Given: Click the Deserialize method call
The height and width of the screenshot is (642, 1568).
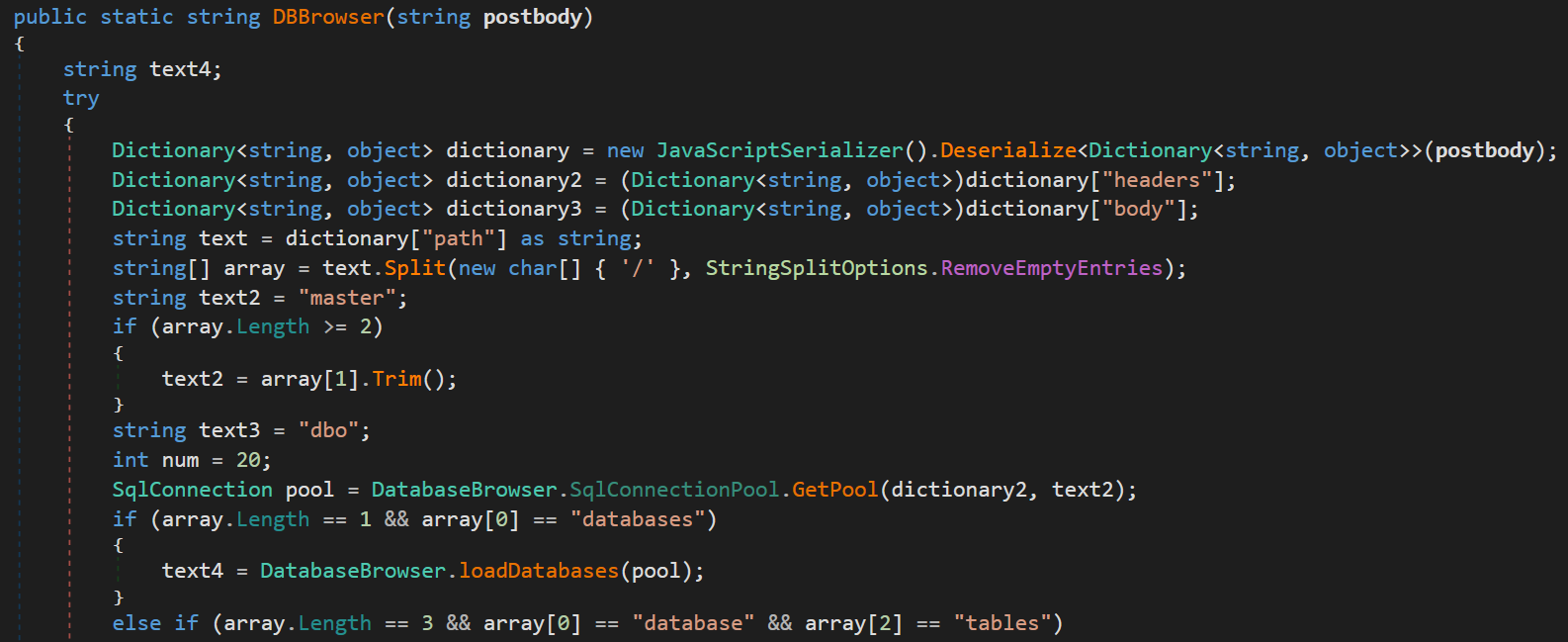Looking at the screenshot, I should tap(1008, 150).
